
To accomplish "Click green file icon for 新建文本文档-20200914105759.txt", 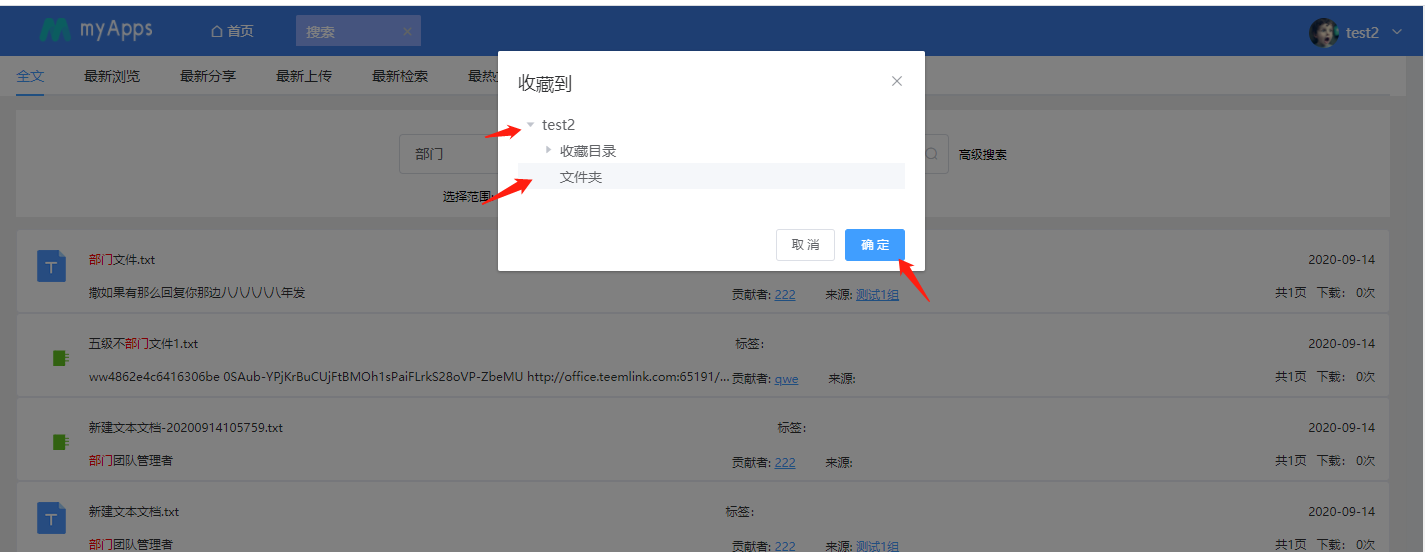I will pos(60,441).
